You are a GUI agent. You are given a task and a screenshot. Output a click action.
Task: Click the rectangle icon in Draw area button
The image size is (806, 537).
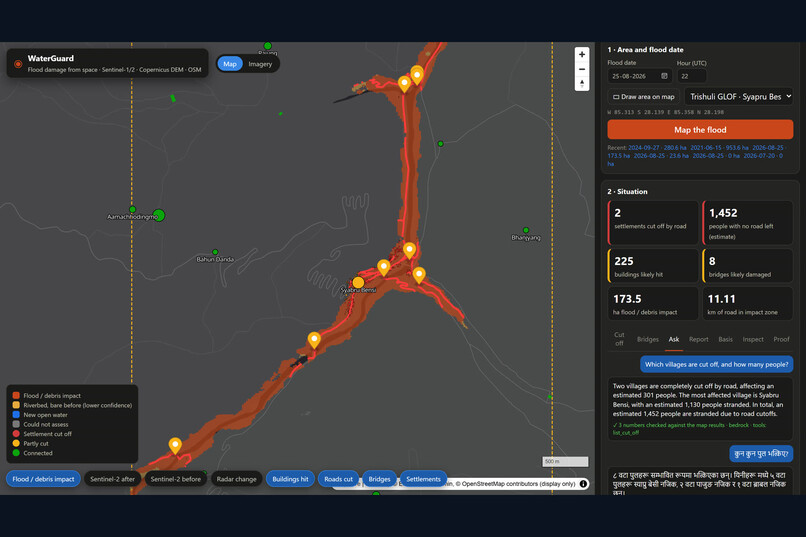[x=616, y=97]
